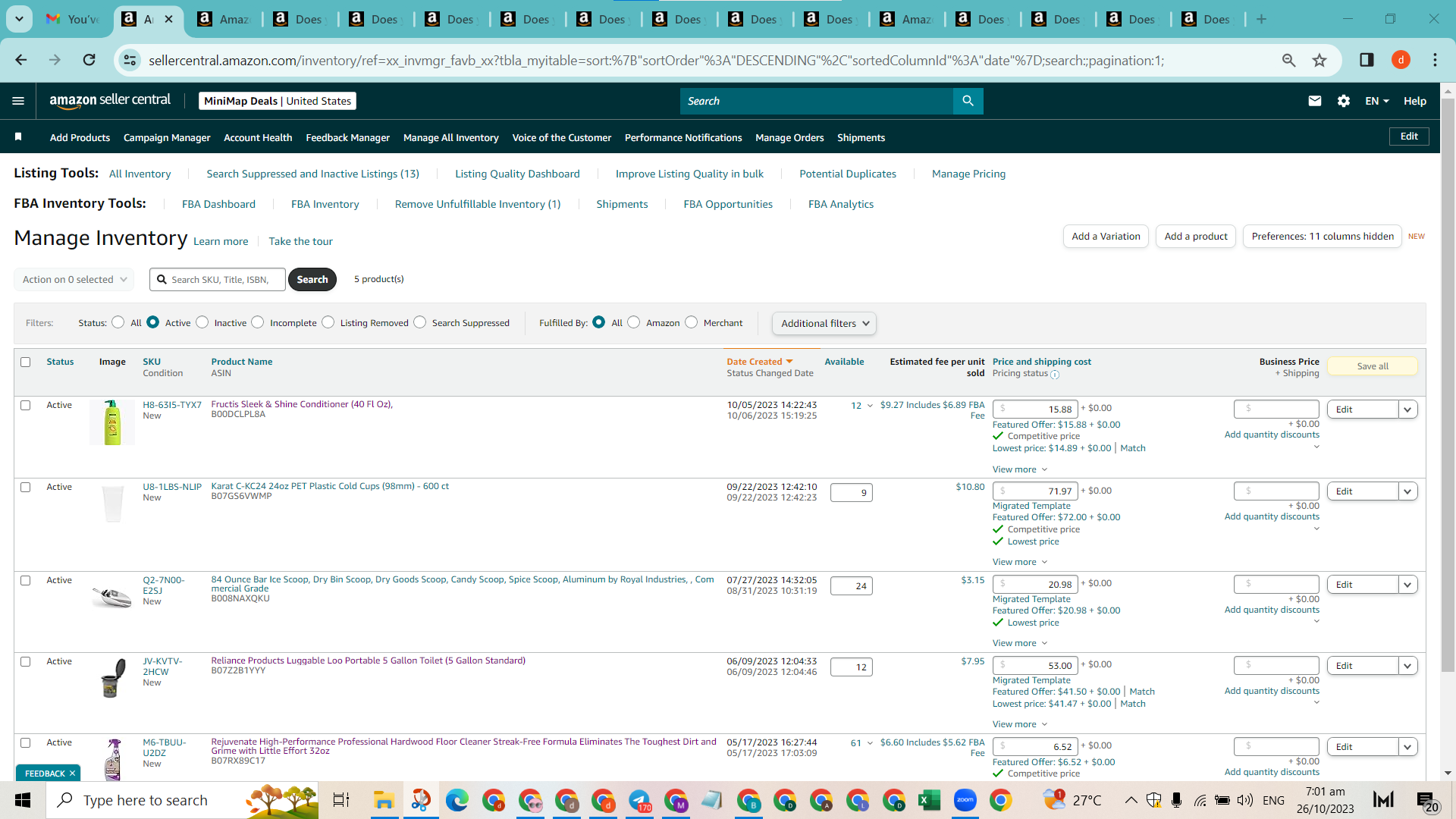This screenshot has width=1456, height=819.
Task: Open the browser tab search dropdown
Action: coord(19,19)
